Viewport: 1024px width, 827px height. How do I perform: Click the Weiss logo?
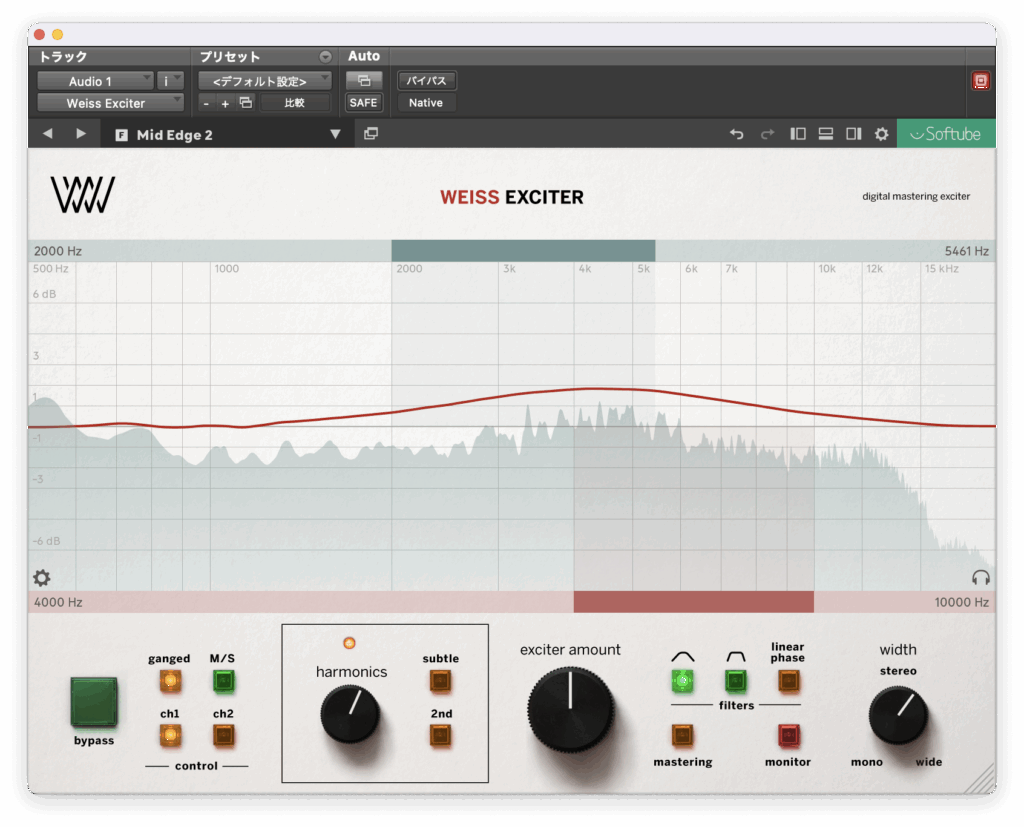tap(83, 194)
